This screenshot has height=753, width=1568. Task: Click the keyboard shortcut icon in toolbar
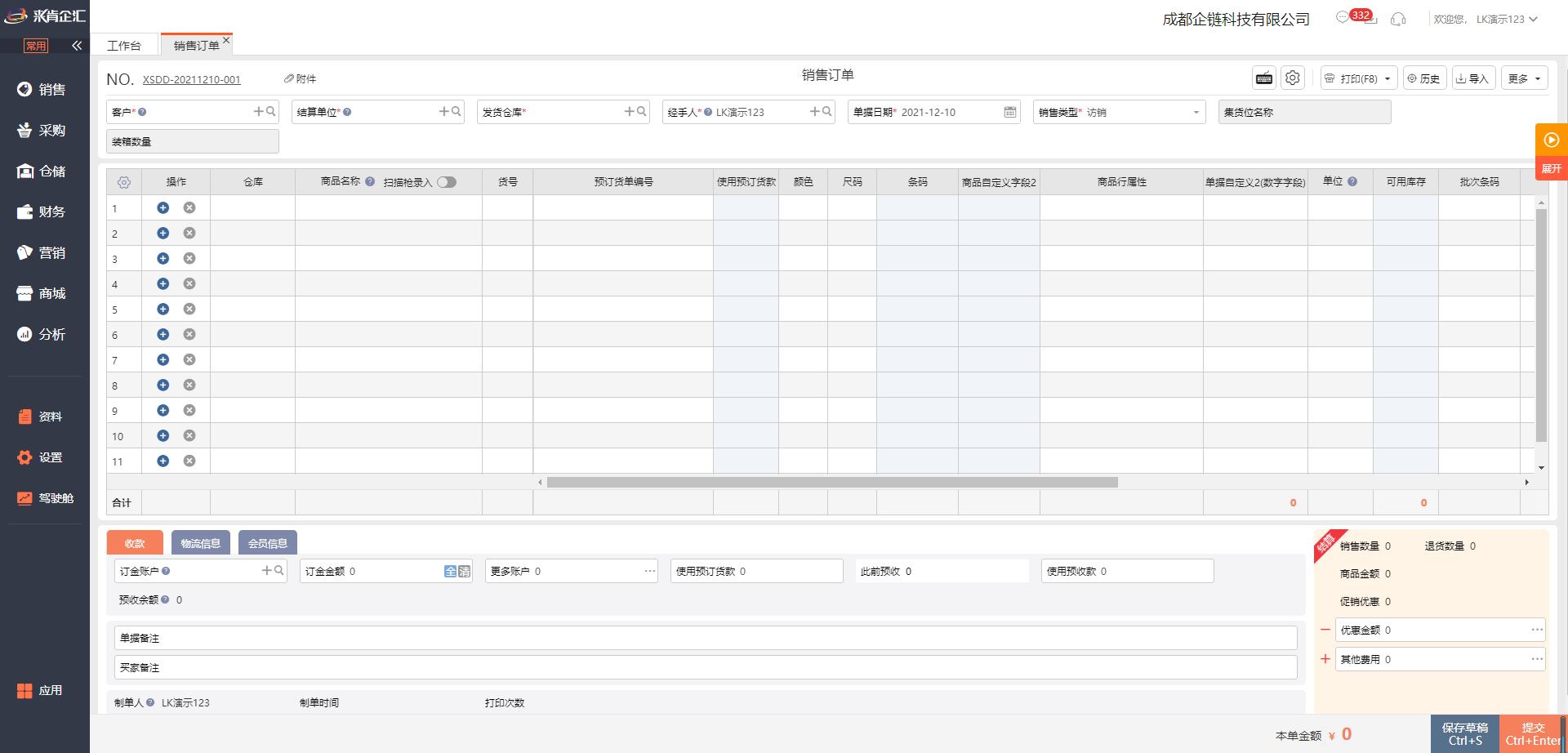1264,78
